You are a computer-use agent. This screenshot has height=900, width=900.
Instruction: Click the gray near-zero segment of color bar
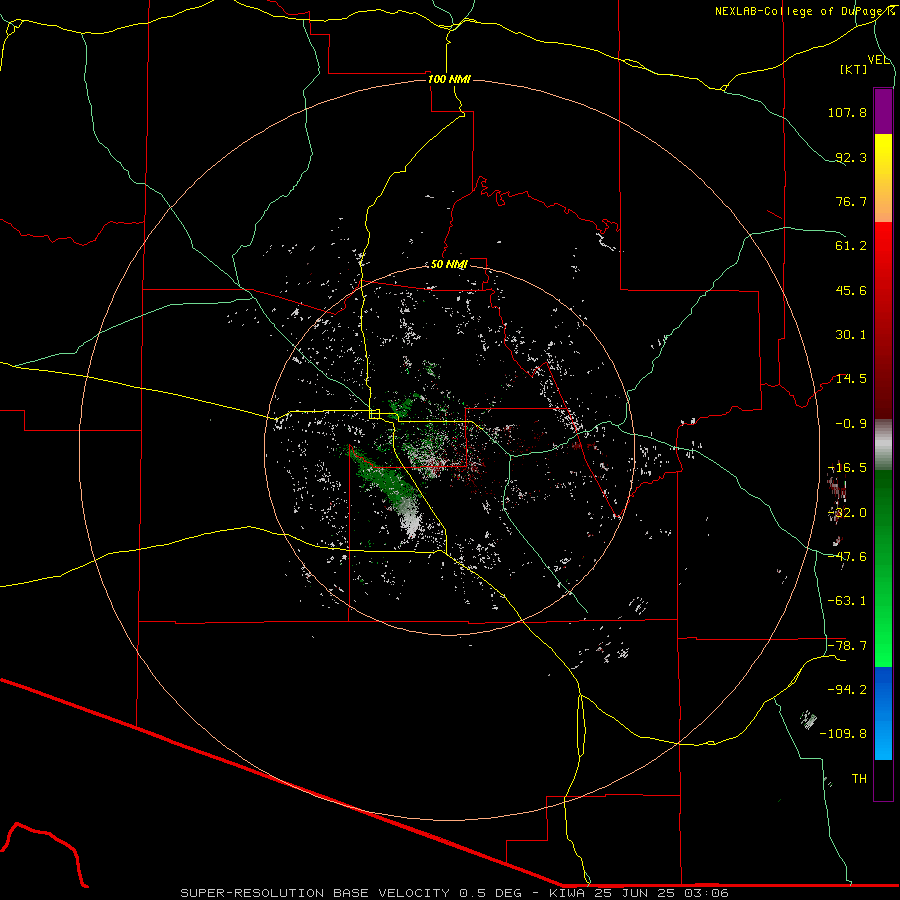883,445
